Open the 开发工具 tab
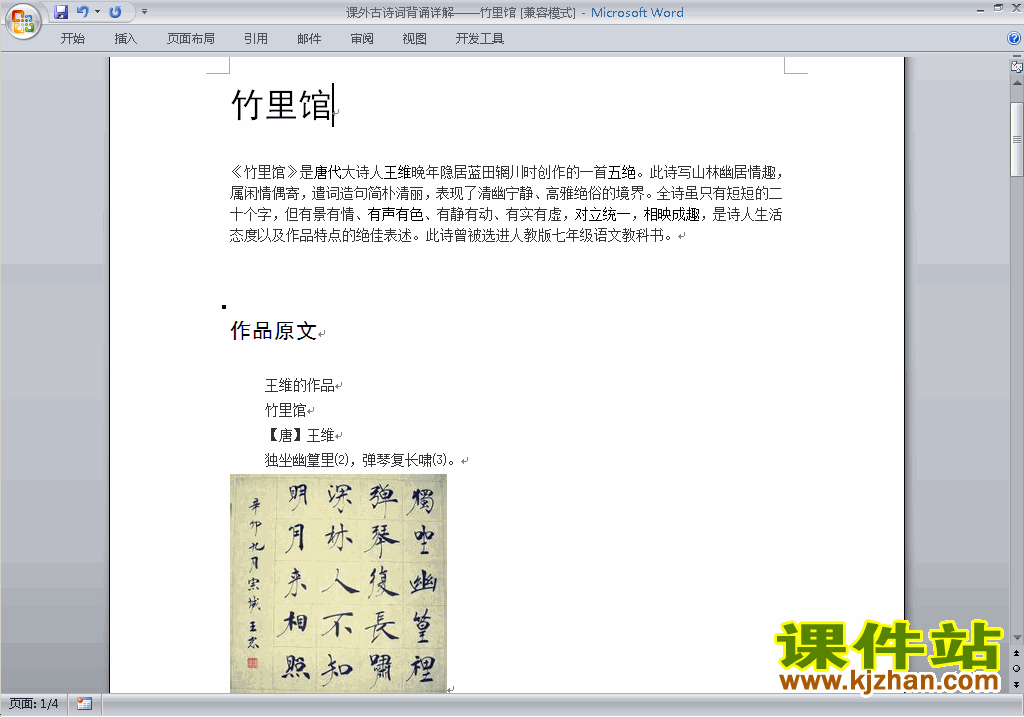1024x718 pixels. (479, 39)
